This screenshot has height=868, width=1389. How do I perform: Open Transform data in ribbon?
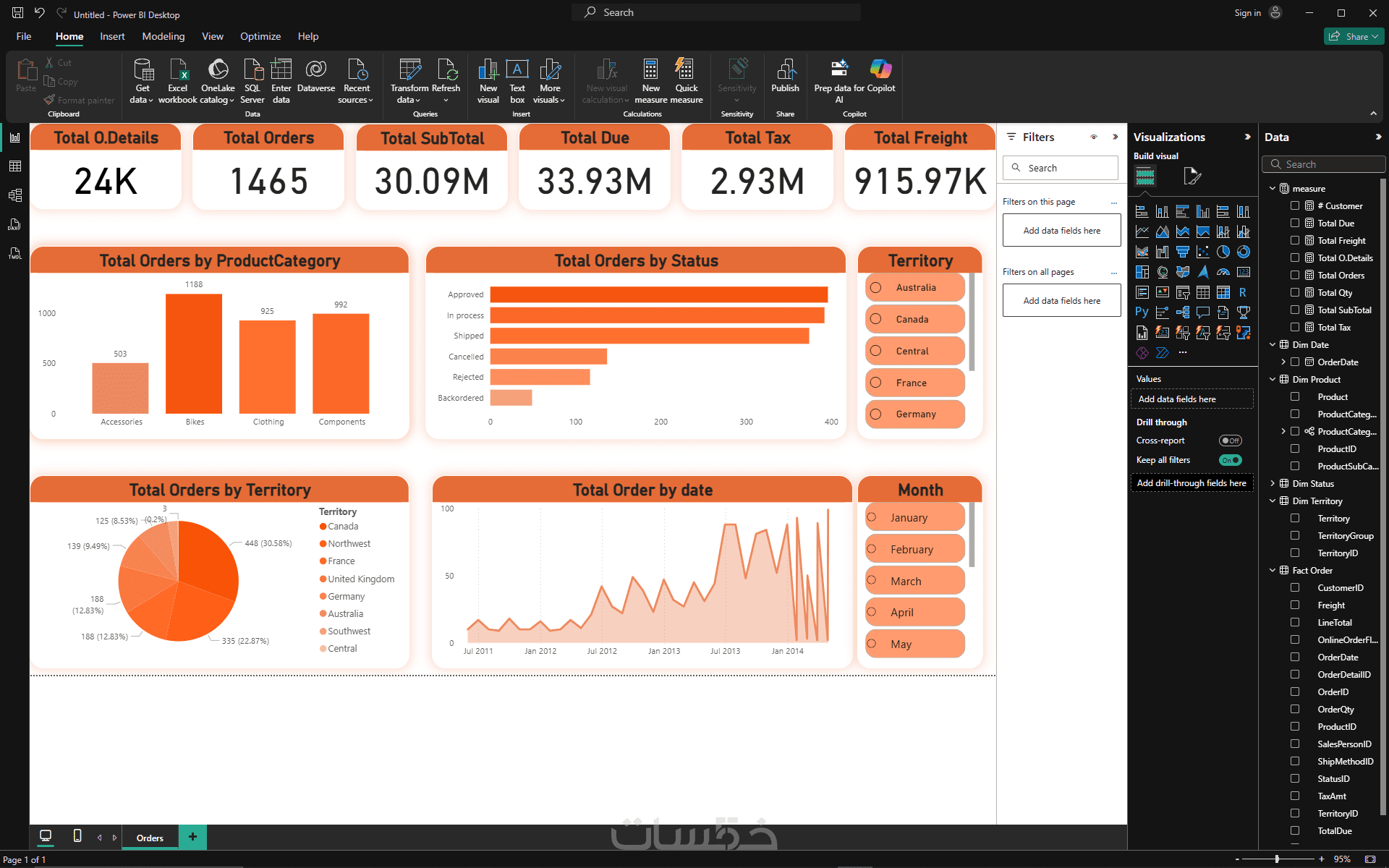click(409, 70)
